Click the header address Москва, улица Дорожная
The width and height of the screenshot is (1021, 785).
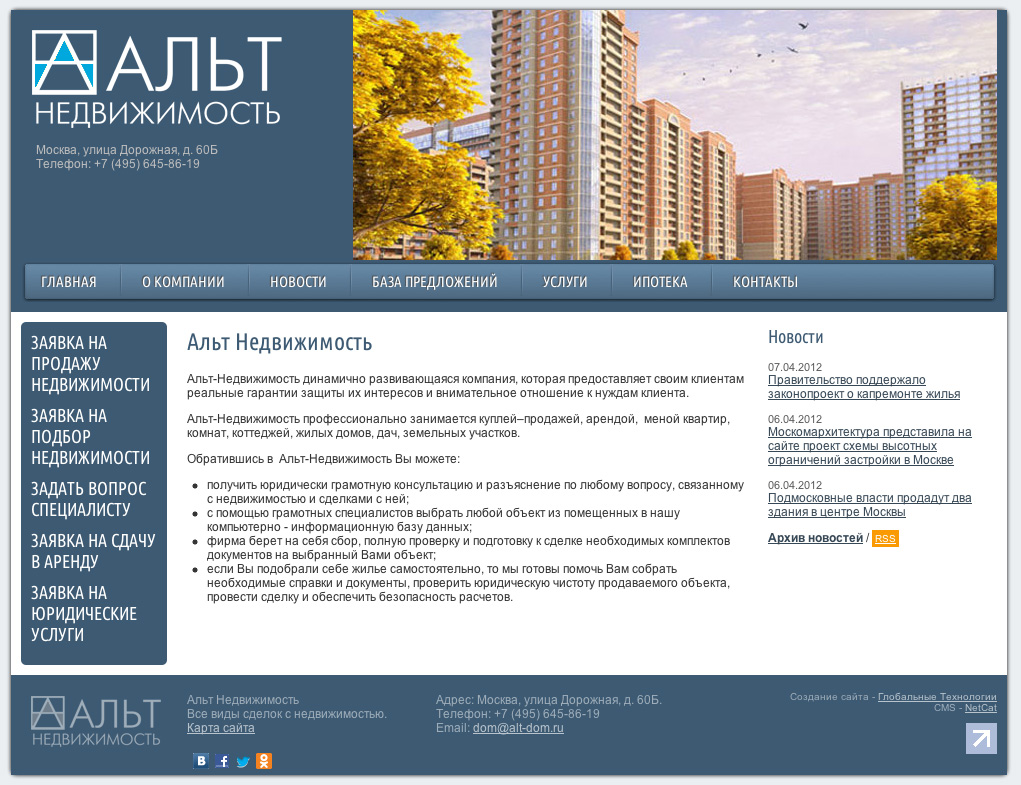pos(126,150)
